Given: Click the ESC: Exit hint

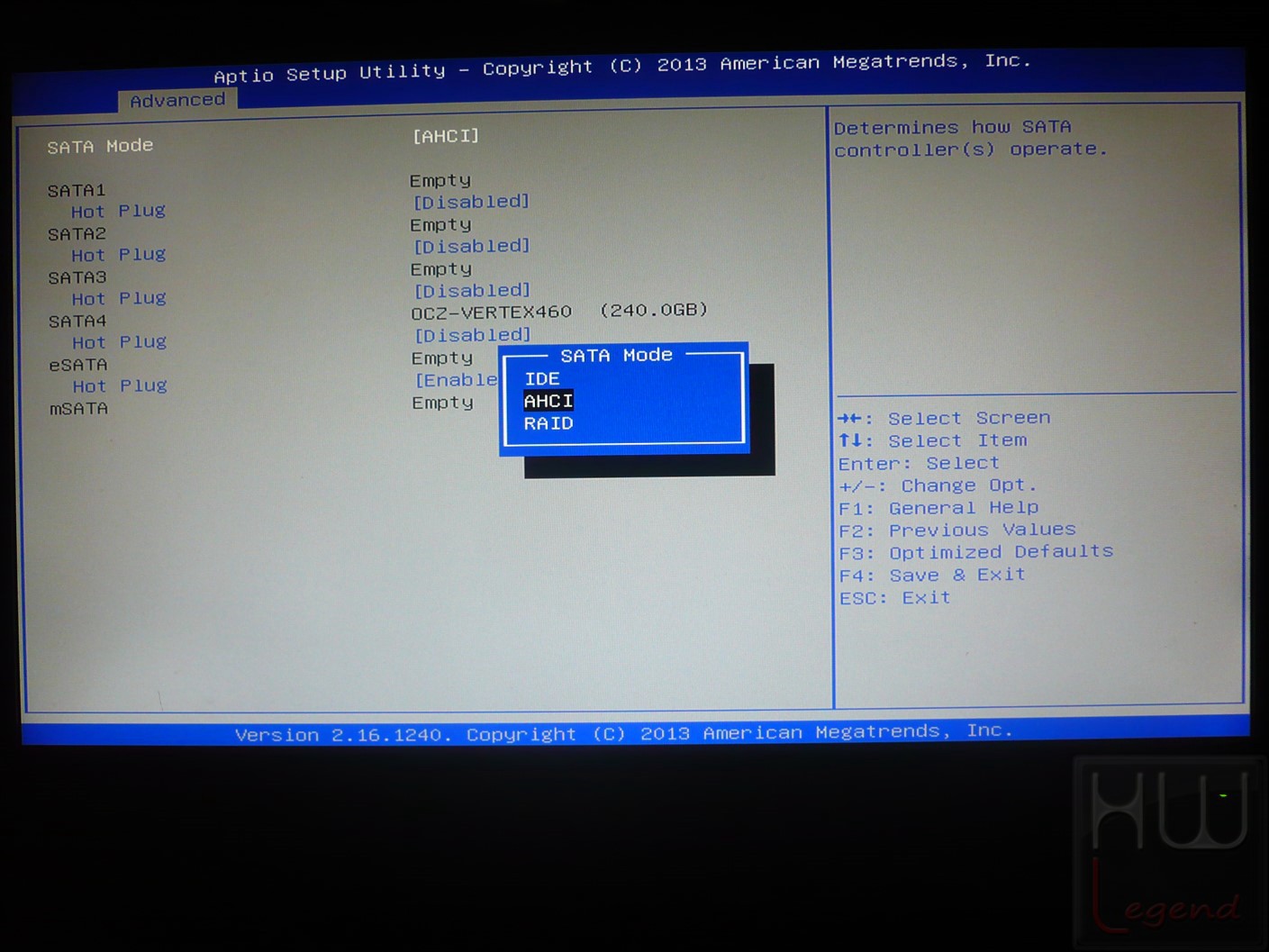Looking at the screenshot, I should (895, 598).
